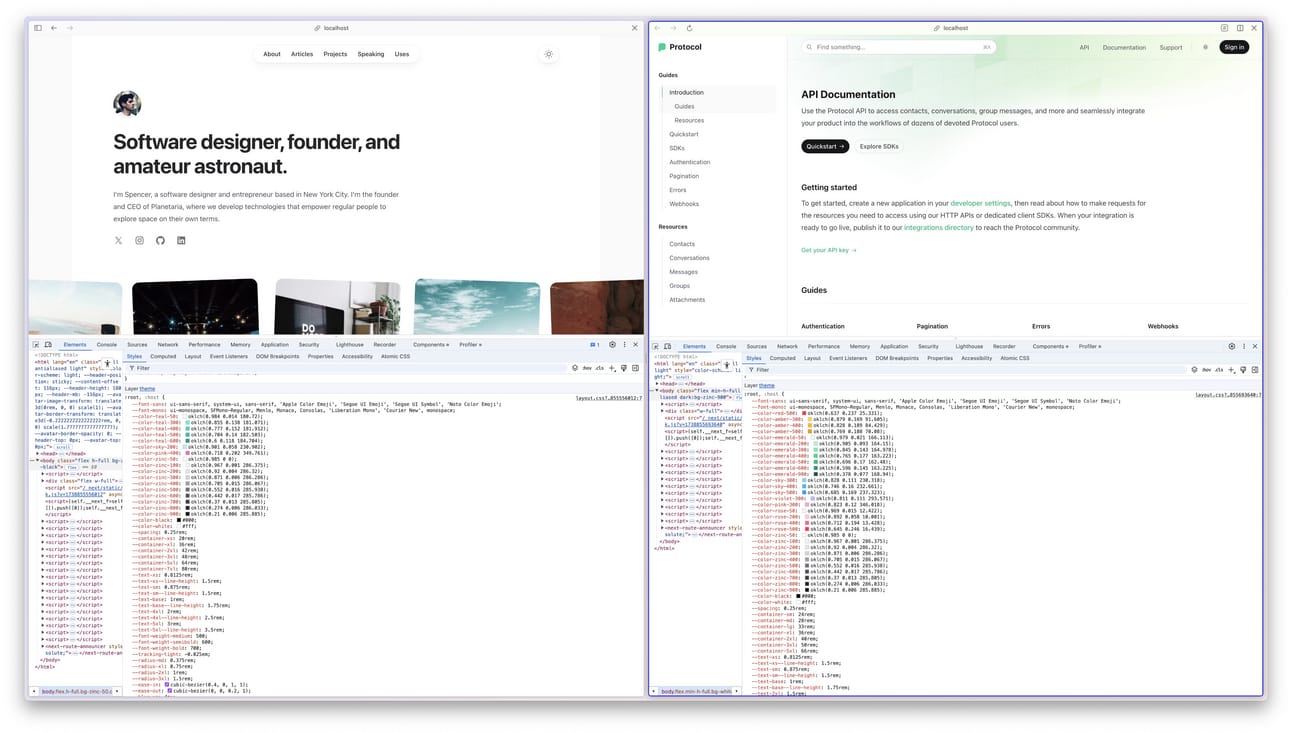Open the settings gear in left DevTools
This screenshot has width=1292, height=733.
(x=612, y=345)
